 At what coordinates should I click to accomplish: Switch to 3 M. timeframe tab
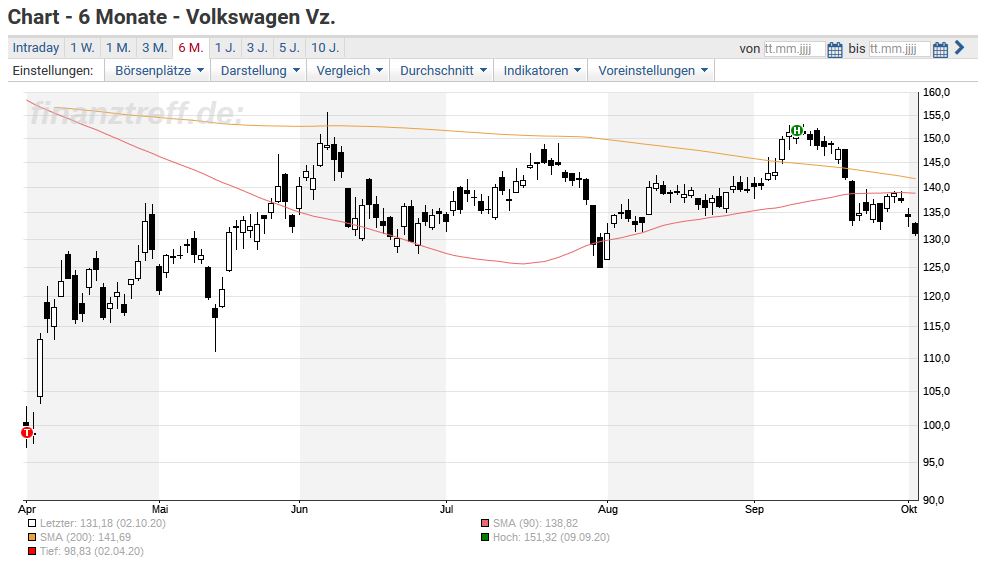pos(154,48)
